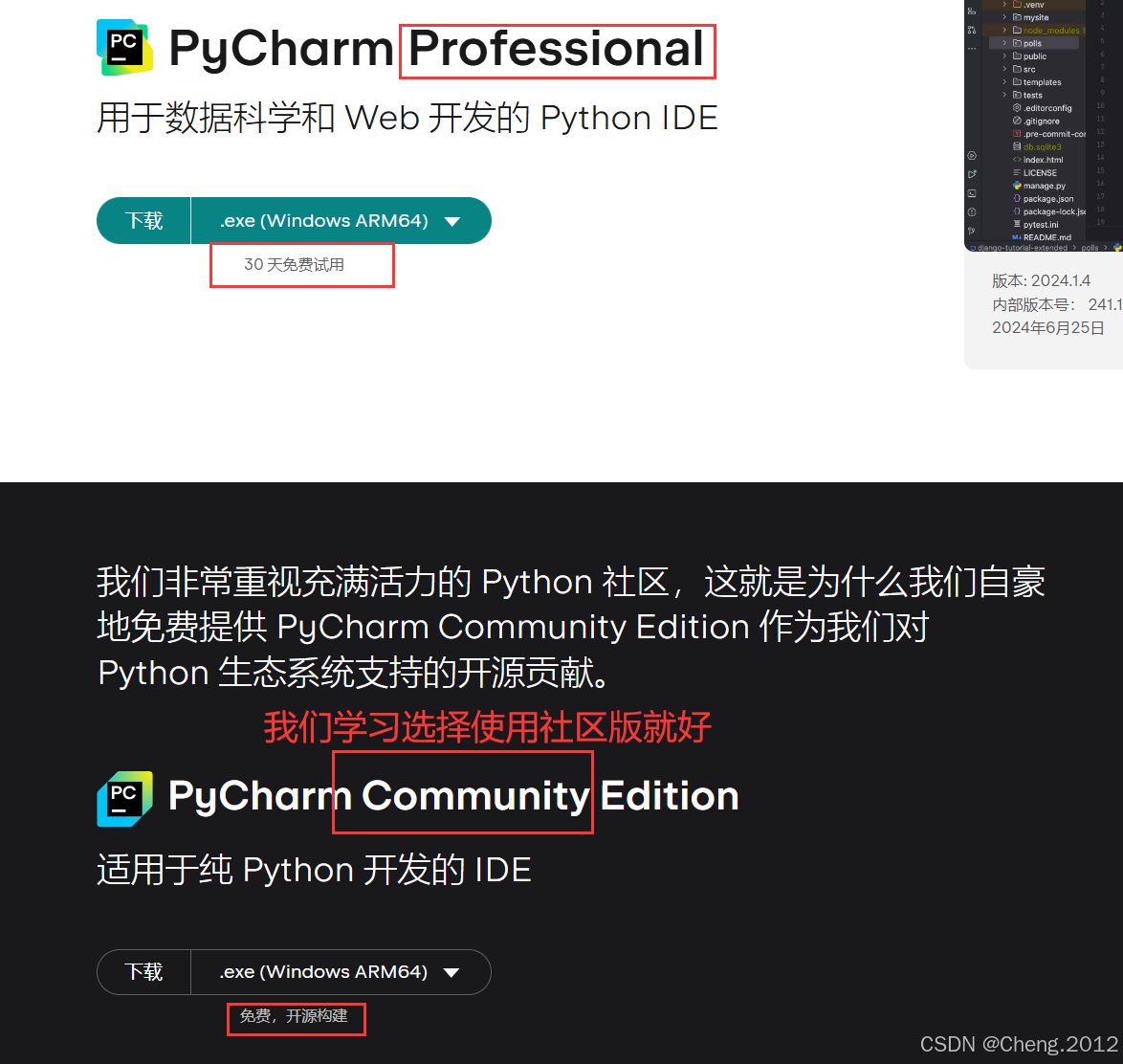Open the Terminal tool window icon
Image resolution: width=1123 pixels, height=1064 pixels.
click(972, 193)
